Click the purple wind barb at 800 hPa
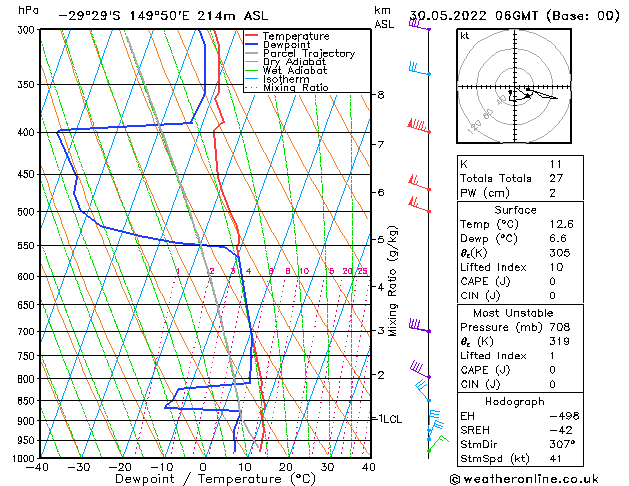This screenshot has height=486, width=629. pos(420,370)
